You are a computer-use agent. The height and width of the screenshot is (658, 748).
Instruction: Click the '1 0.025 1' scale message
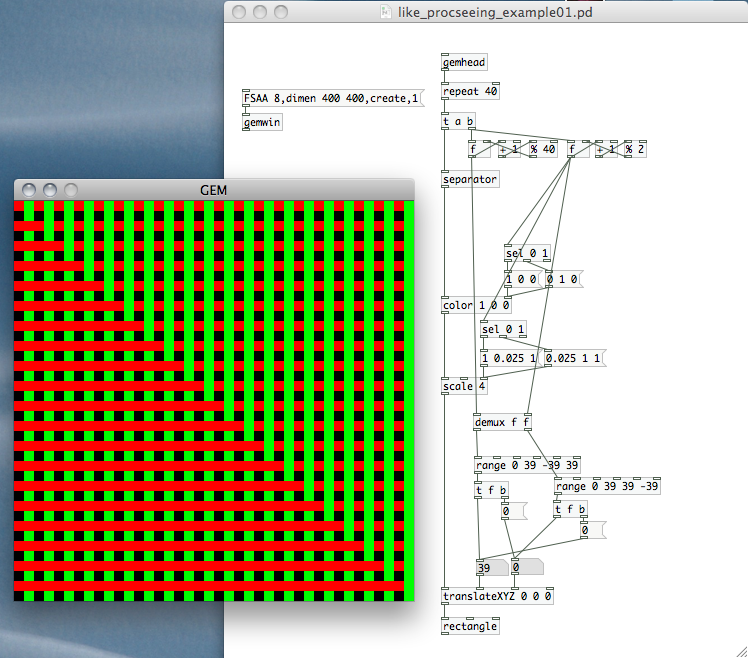click(x=509, y=358)
